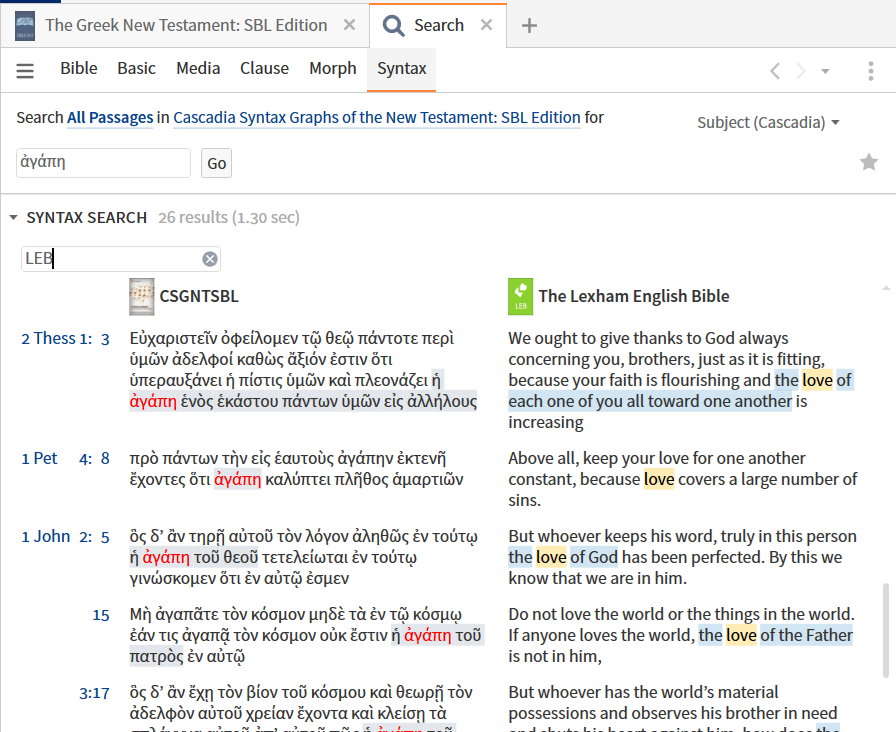This screenshot has width=896, height=732.
Task: Go back with the left arrow
Action: [x=775, y=71]
